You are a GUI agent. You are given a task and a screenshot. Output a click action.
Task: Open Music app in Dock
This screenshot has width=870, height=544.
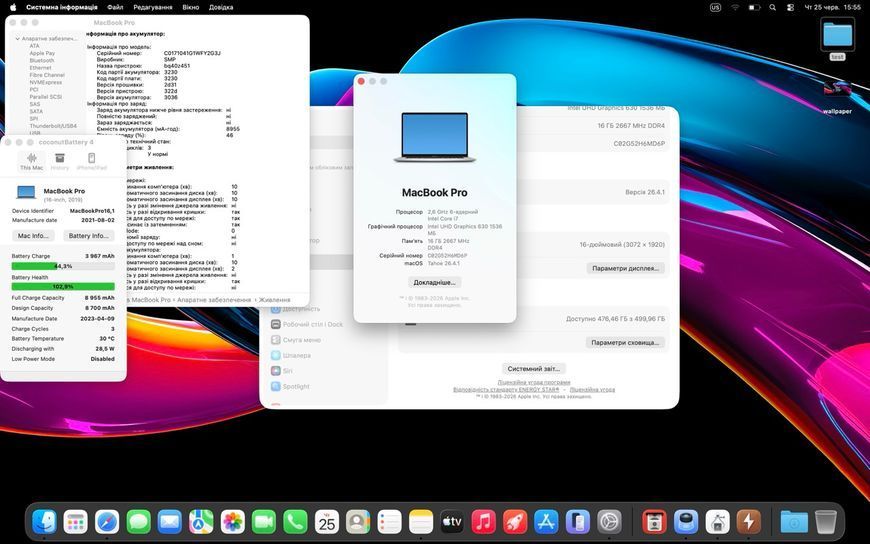coord(484,522)
